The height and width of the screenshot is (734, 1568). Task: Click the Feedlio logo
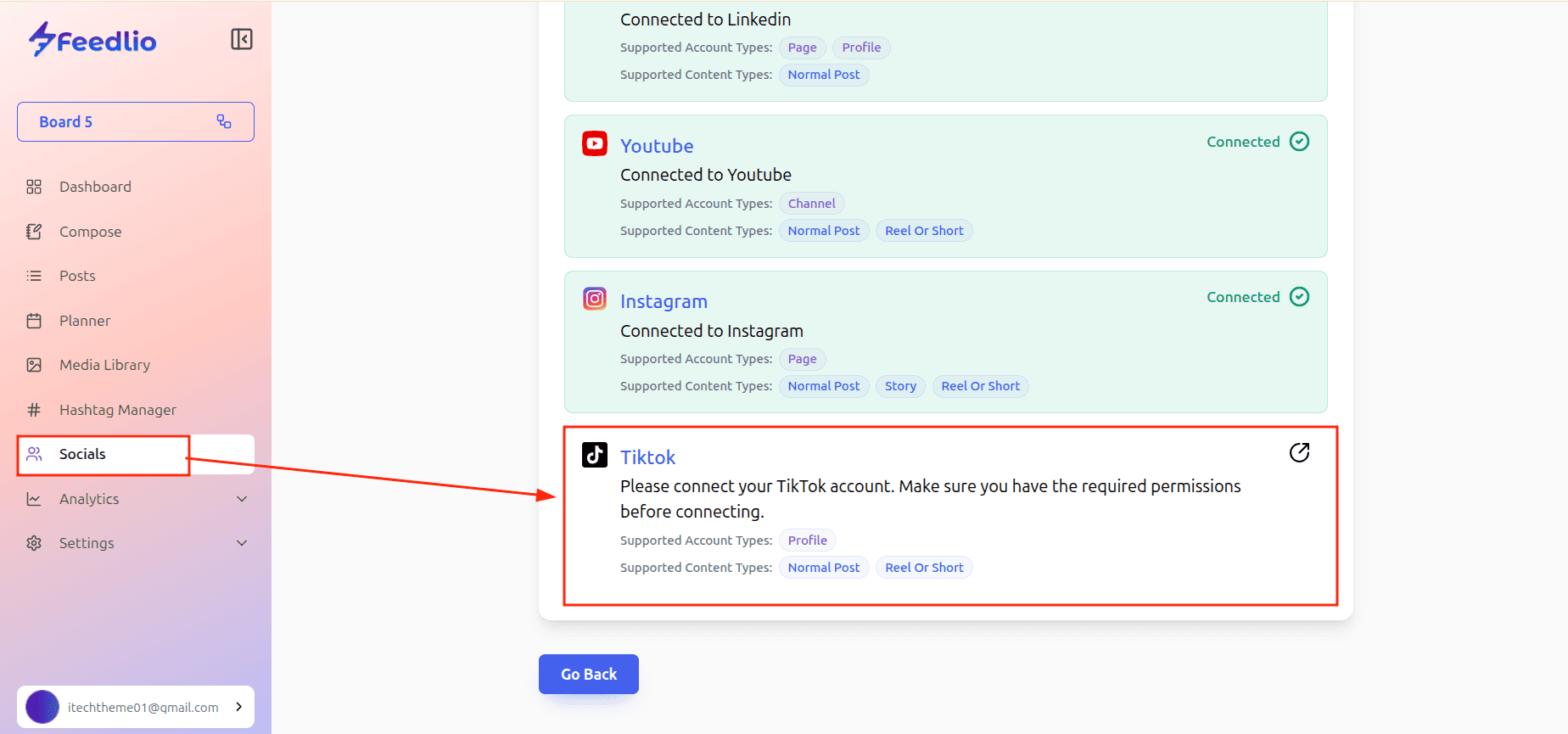92,40
